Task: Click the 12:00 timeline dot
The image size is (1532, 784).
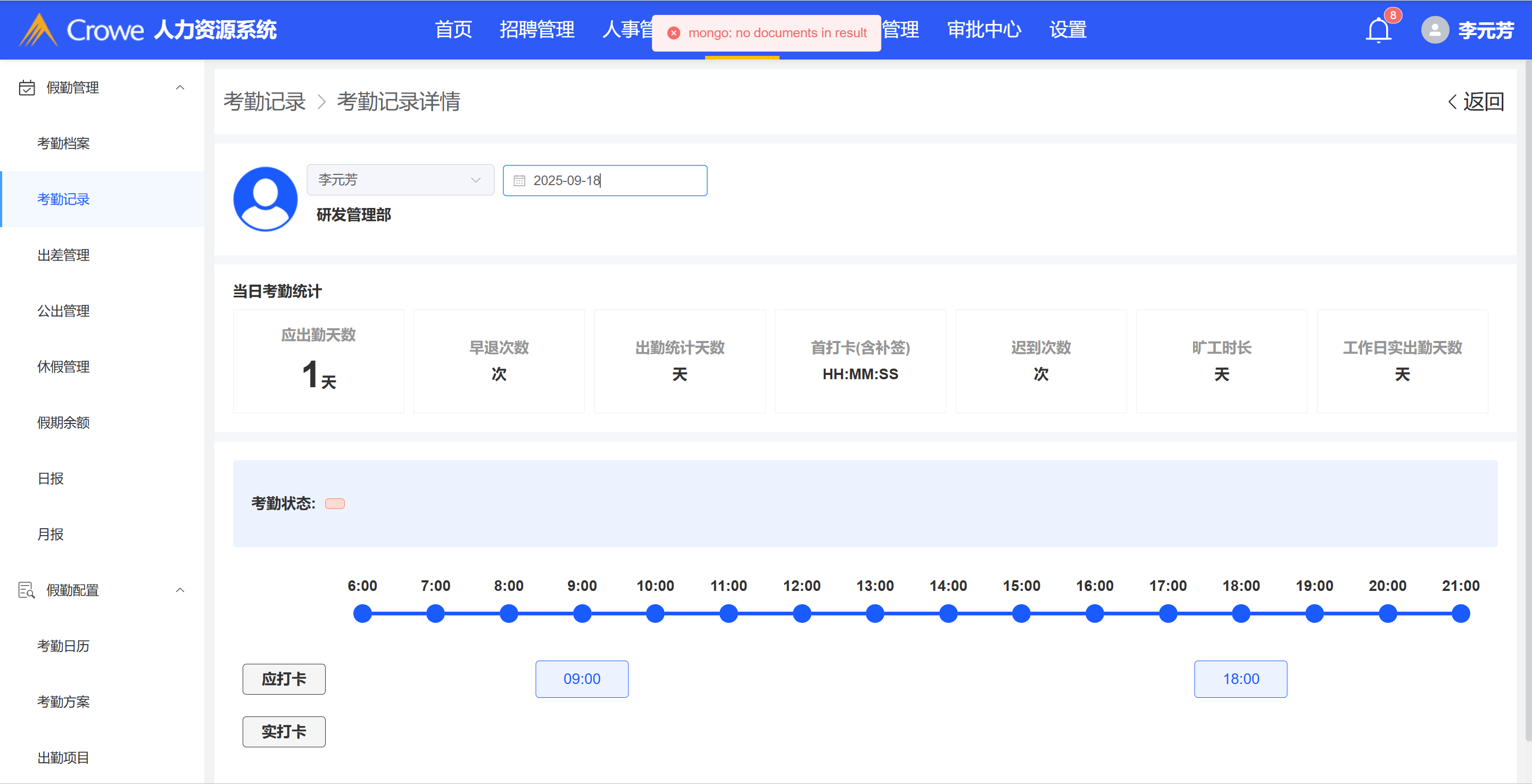Action: [x=802, y=613]
